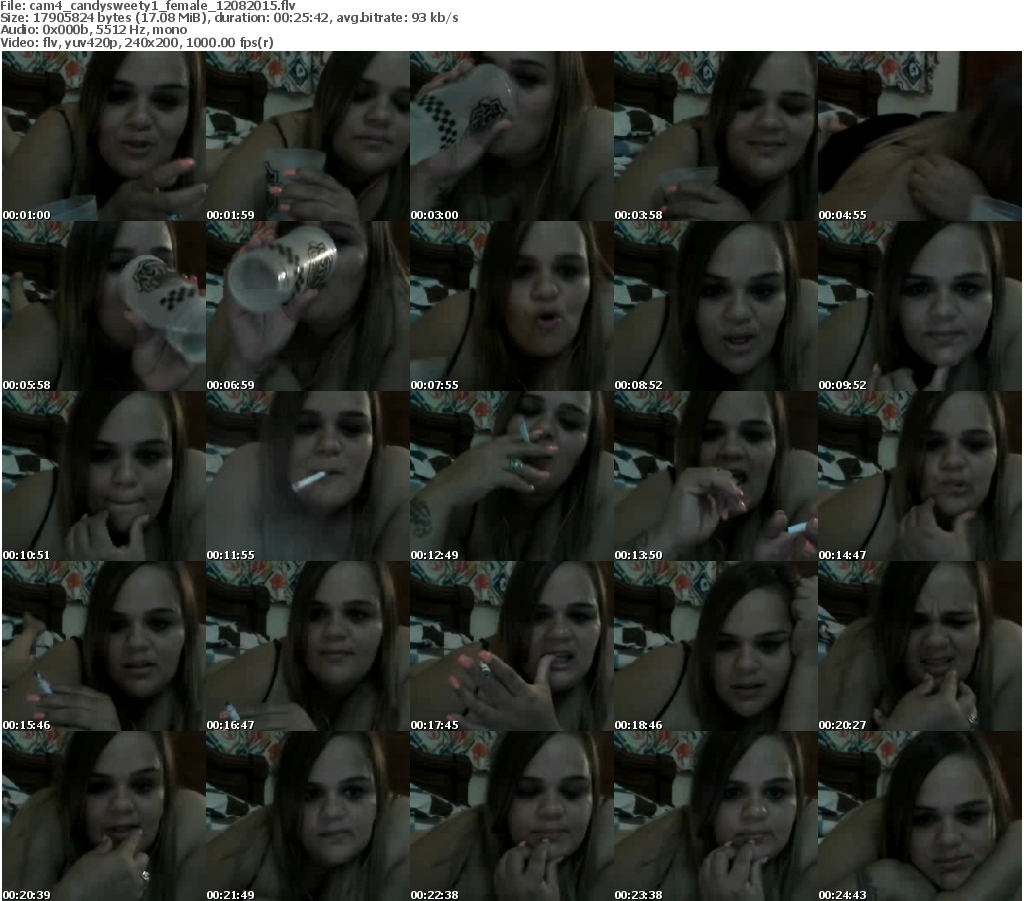Select the thumbnail stamped 00:03:00
Image resolution: width=1024 pixels, height=901 pixels.
(511, 136)
